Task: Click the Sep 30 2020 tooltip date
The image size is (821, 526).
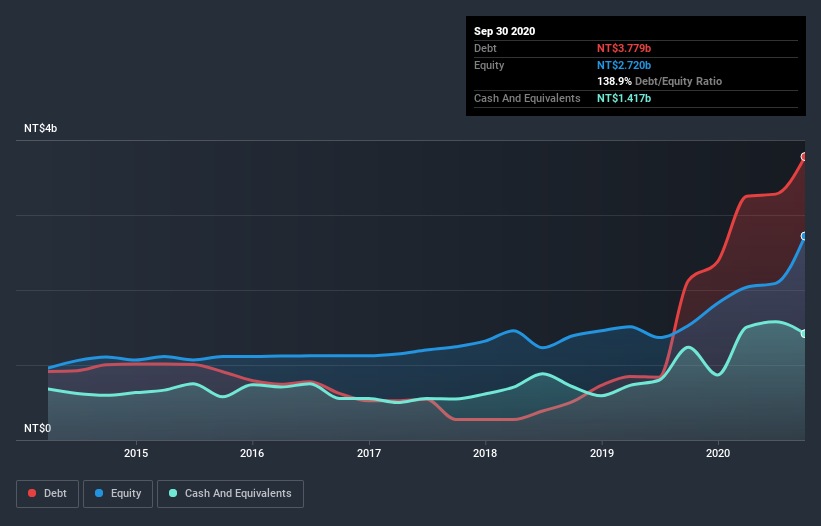Action: 505,31
